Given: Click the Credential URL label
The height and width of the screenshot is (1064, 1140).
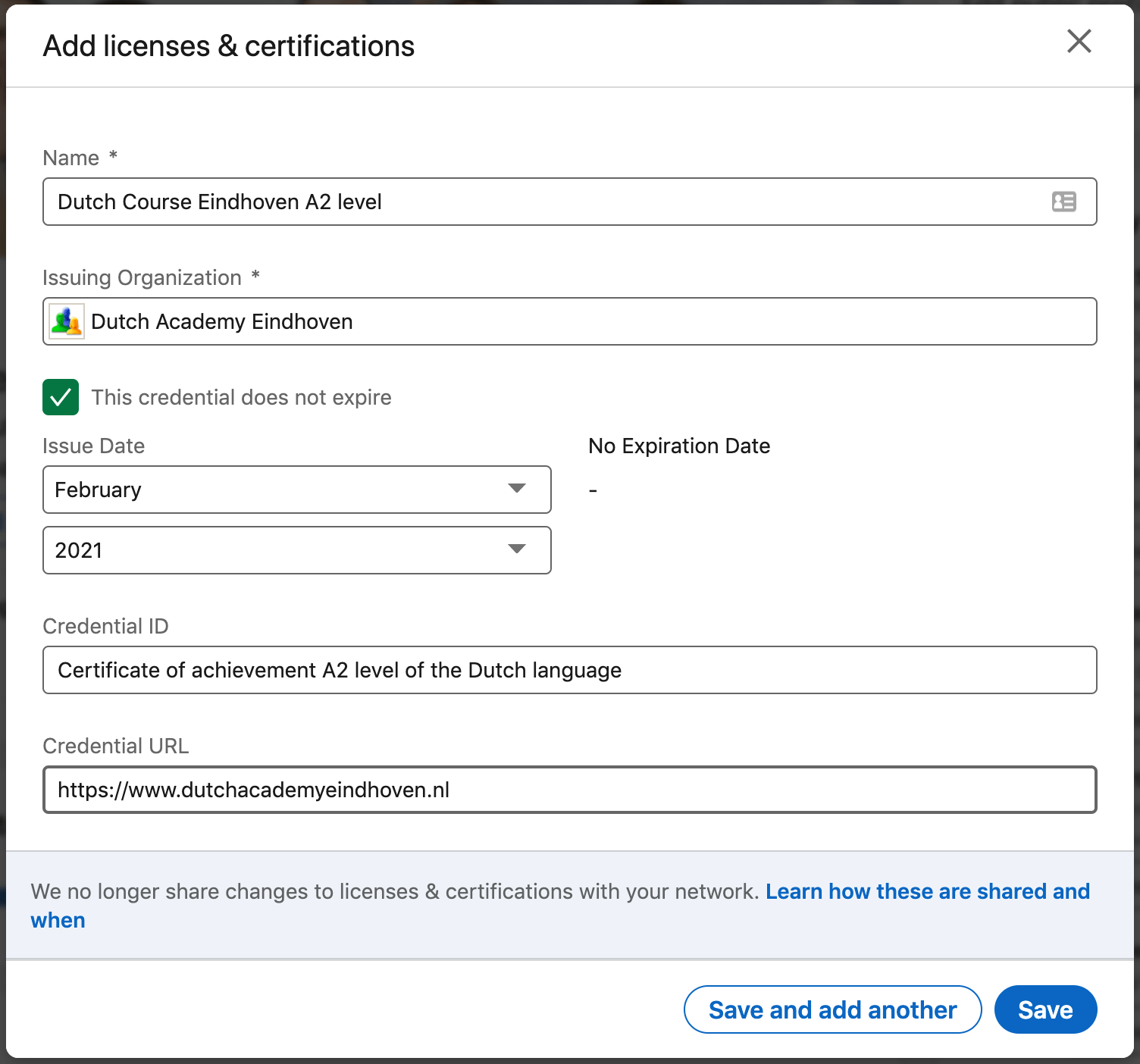Looking at the screenshot, I should tap(115, 746).
